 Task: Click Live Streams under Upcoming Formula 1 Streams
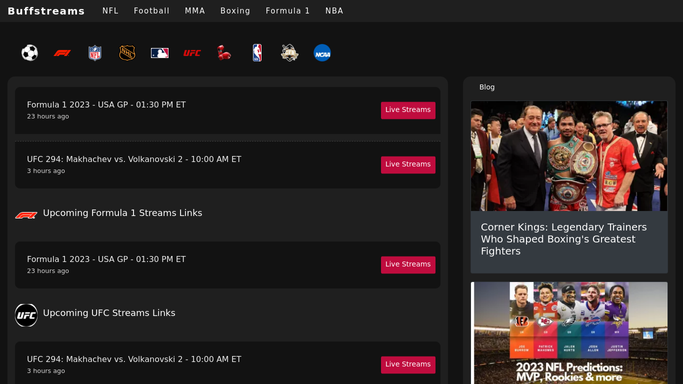click(408, 265)
